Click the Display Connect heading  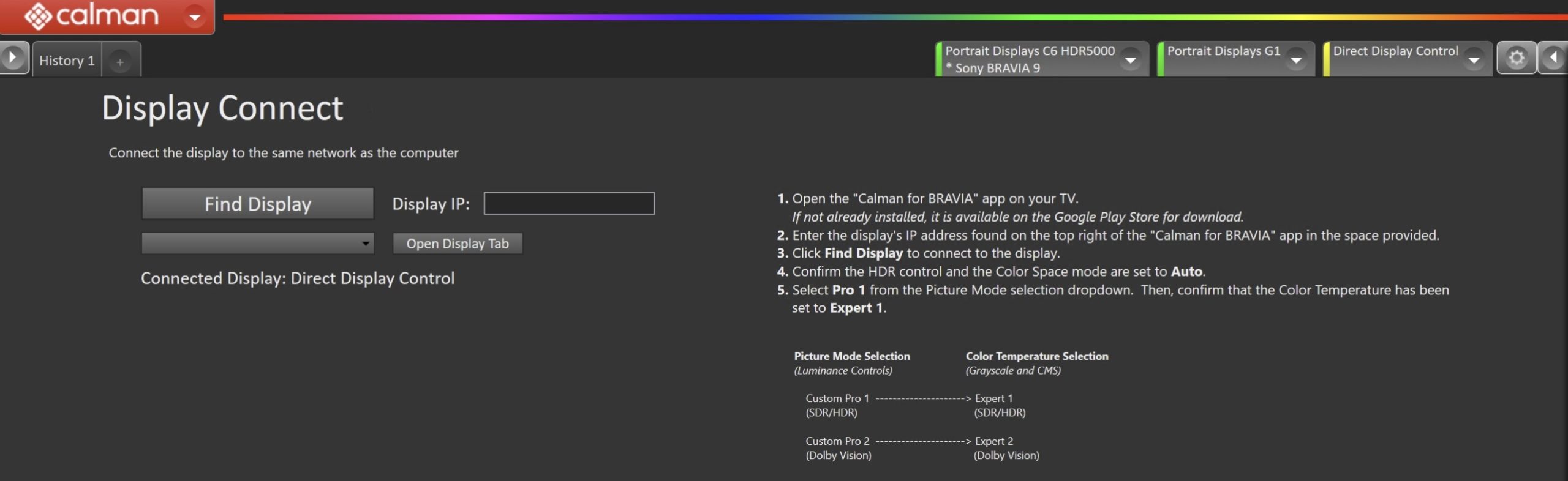[x=222, y=108]
